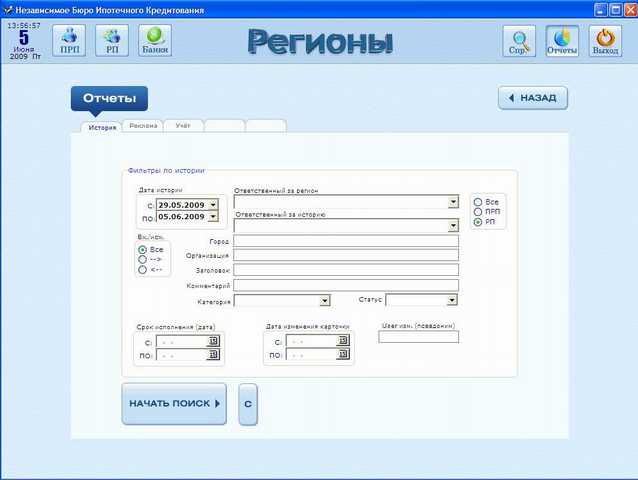Image resolution: width=638 pixels, height=480 pixels.
Task: Click the date text 05.06.2009
Action: (x=181, y=216)
